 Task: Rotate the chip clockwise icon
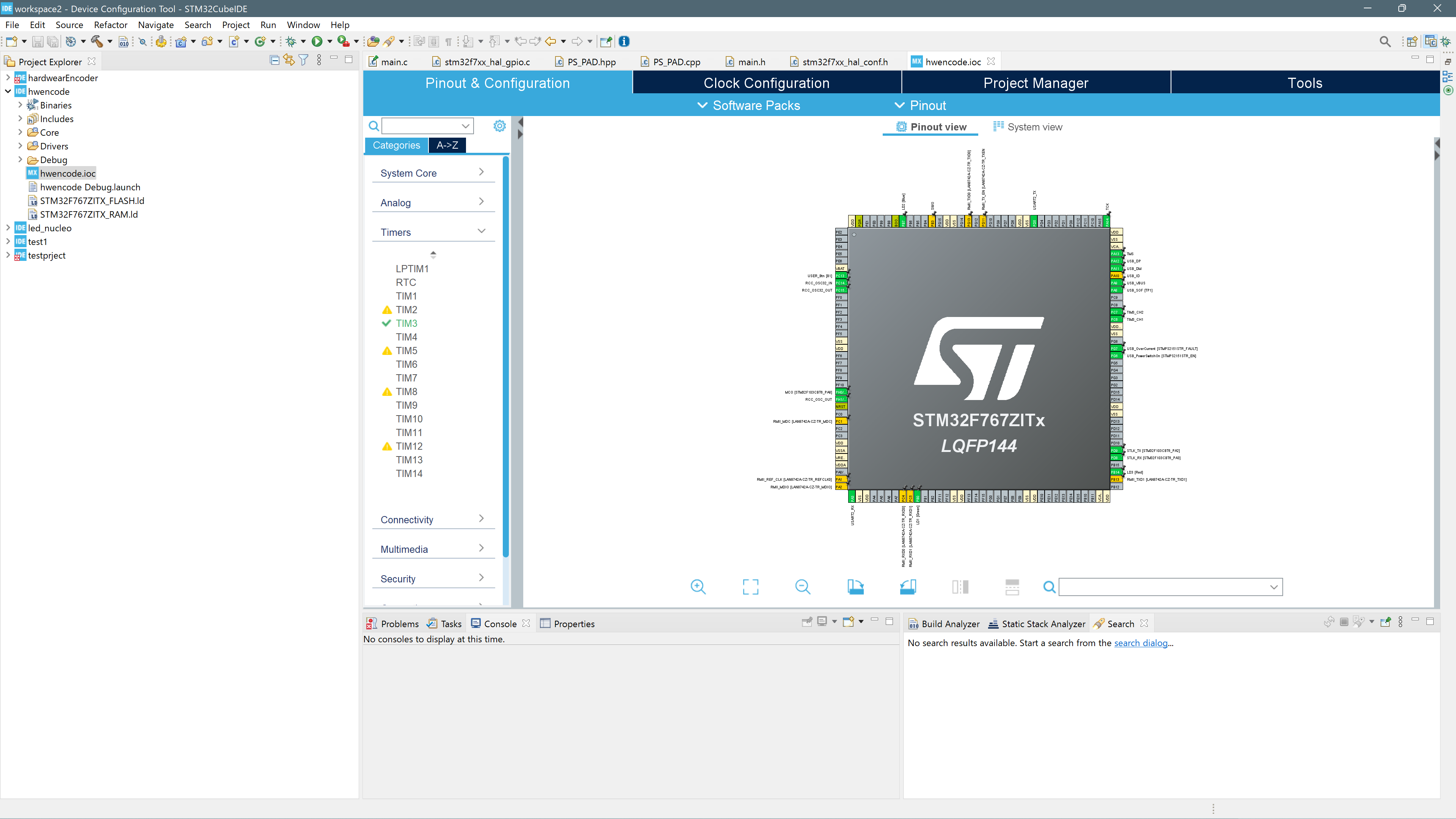click(x=855, y=587)
